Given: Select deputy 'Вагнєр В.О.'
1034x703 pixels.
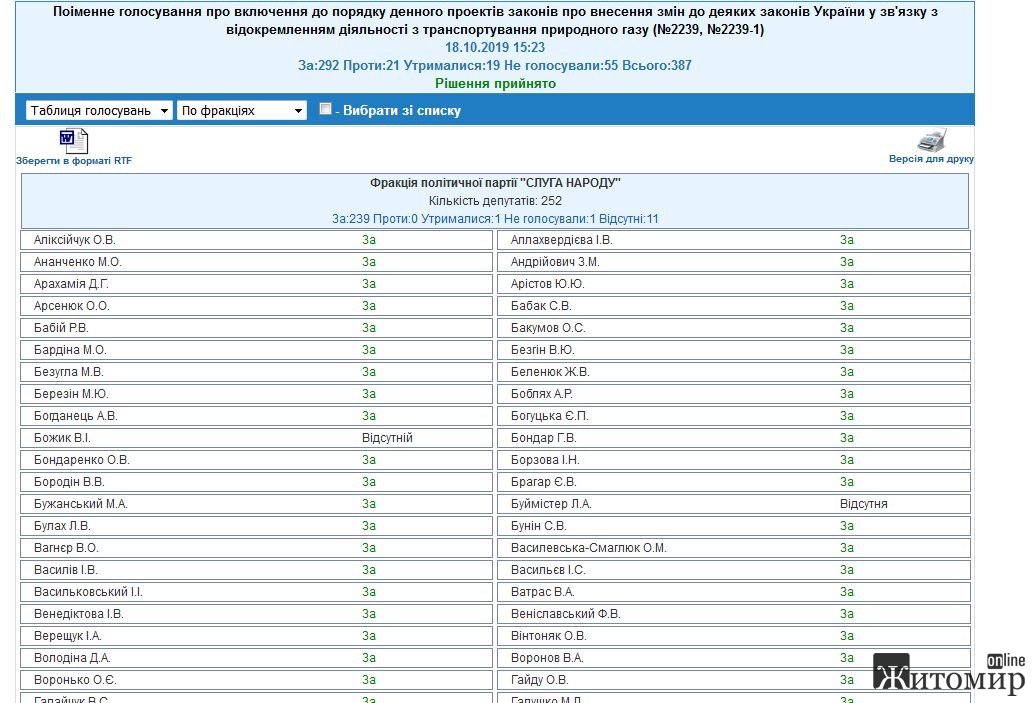Looking at the screenshot, I should [x=66, y=547].
